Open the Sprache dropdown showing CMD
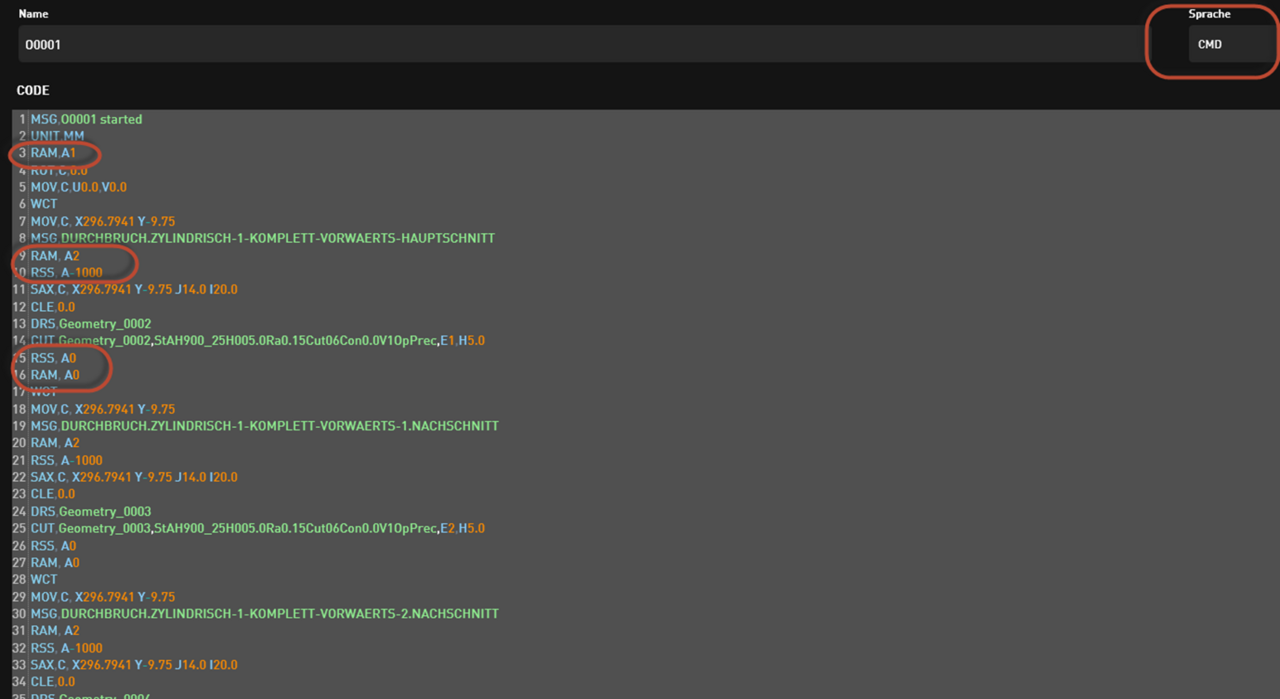This screenshot has width=1280, height=699. pyautogui.click(x=1230, y=44)
